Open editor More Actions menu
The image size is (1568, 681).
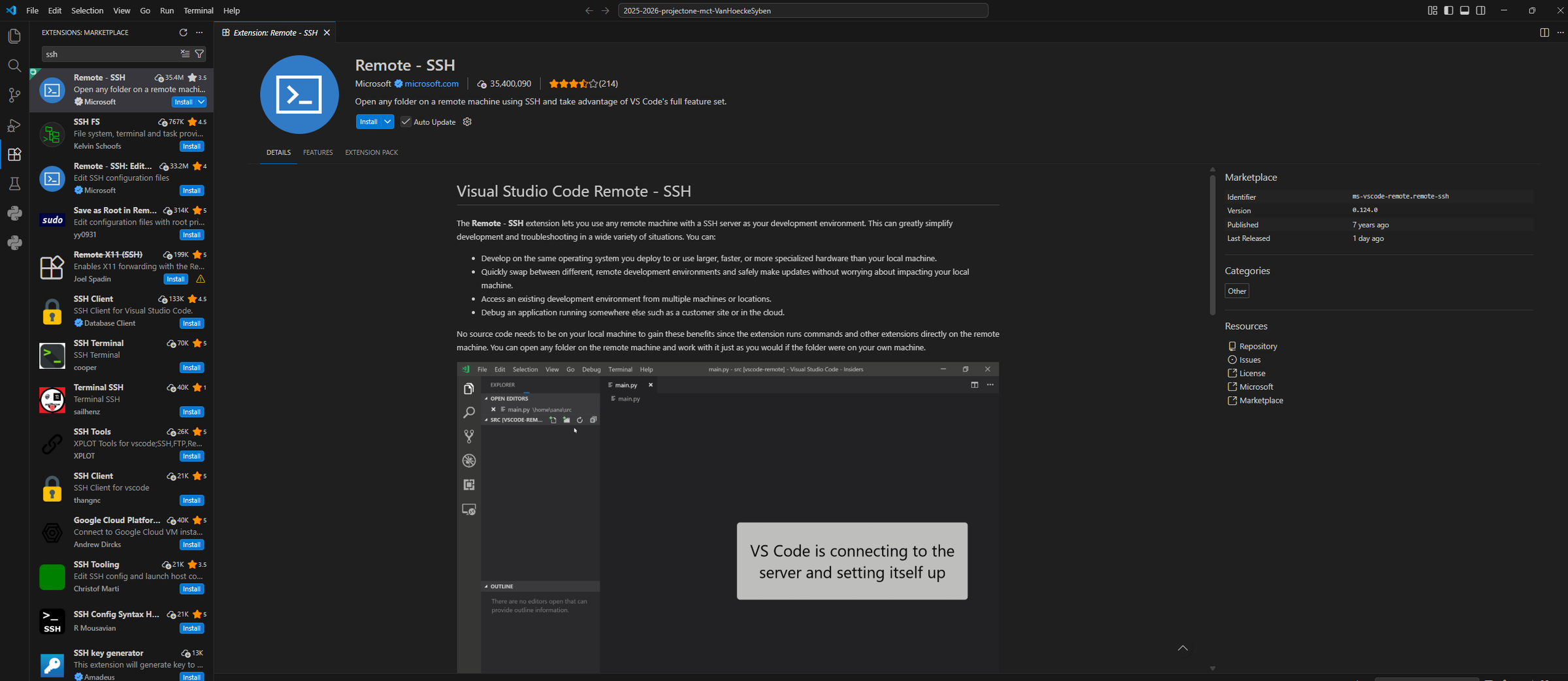(1560, 33)
